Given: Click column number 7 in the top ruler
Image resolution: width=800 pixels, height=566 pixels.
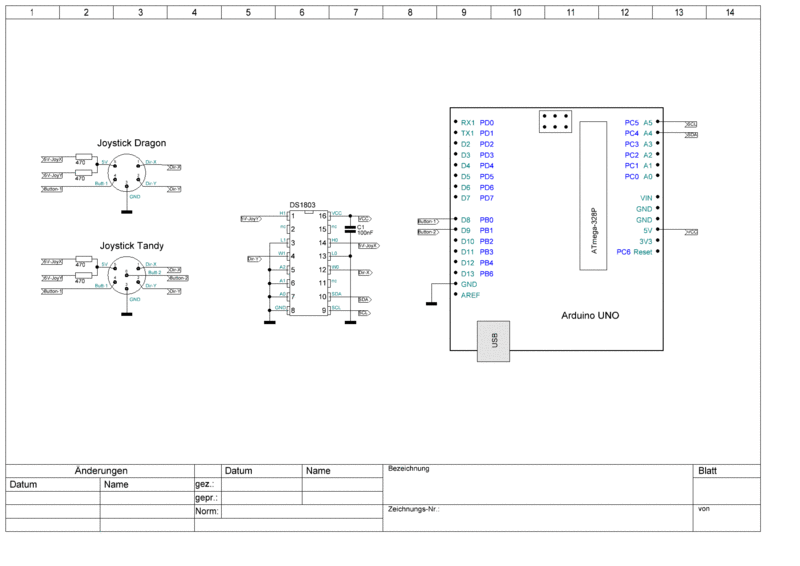Looking at the screenshot, I should pos(356,12).
